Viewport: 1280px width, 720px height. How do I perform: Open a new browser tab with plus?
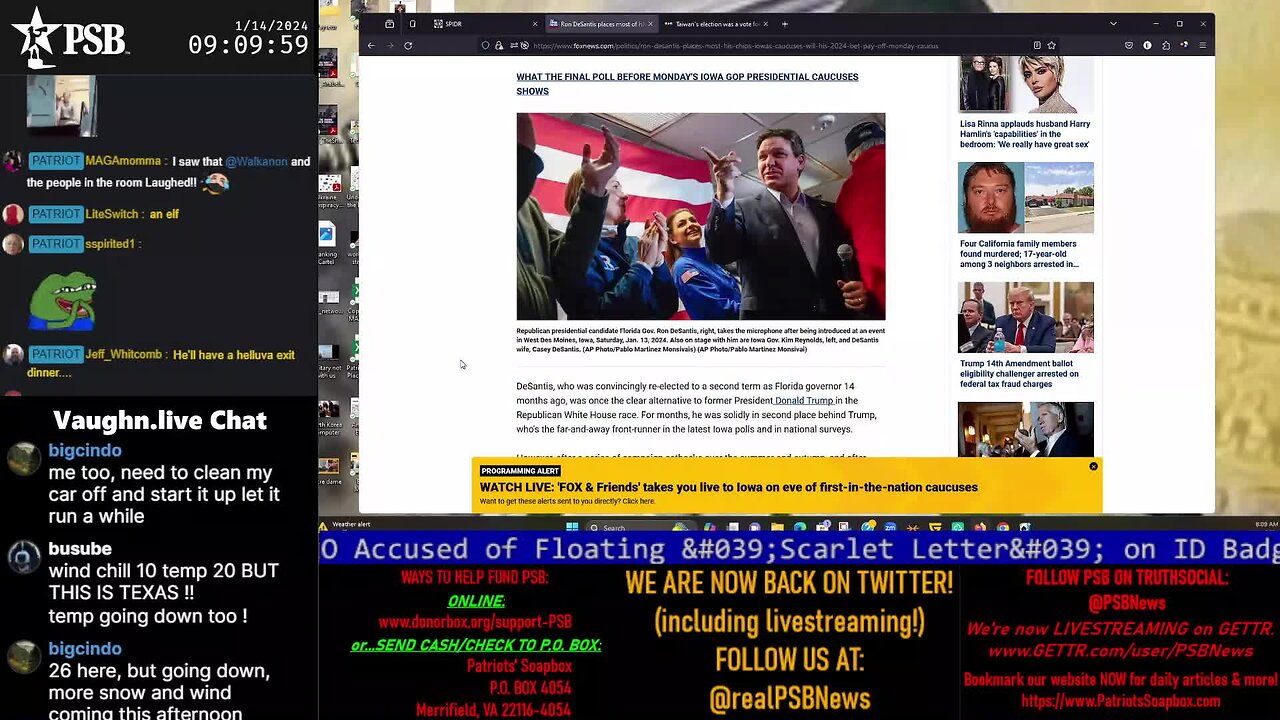point(785,23)
